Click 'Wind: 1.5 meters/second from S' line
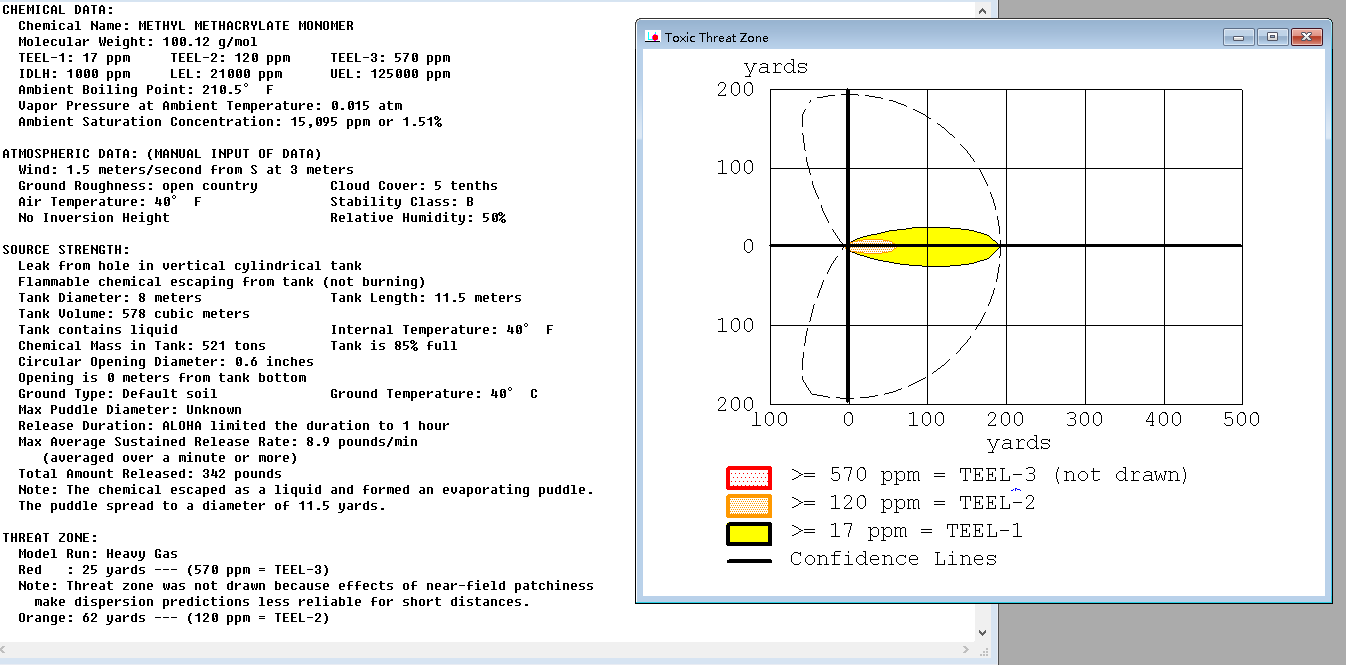This screenshot has height=665, width=1346. 186,170
